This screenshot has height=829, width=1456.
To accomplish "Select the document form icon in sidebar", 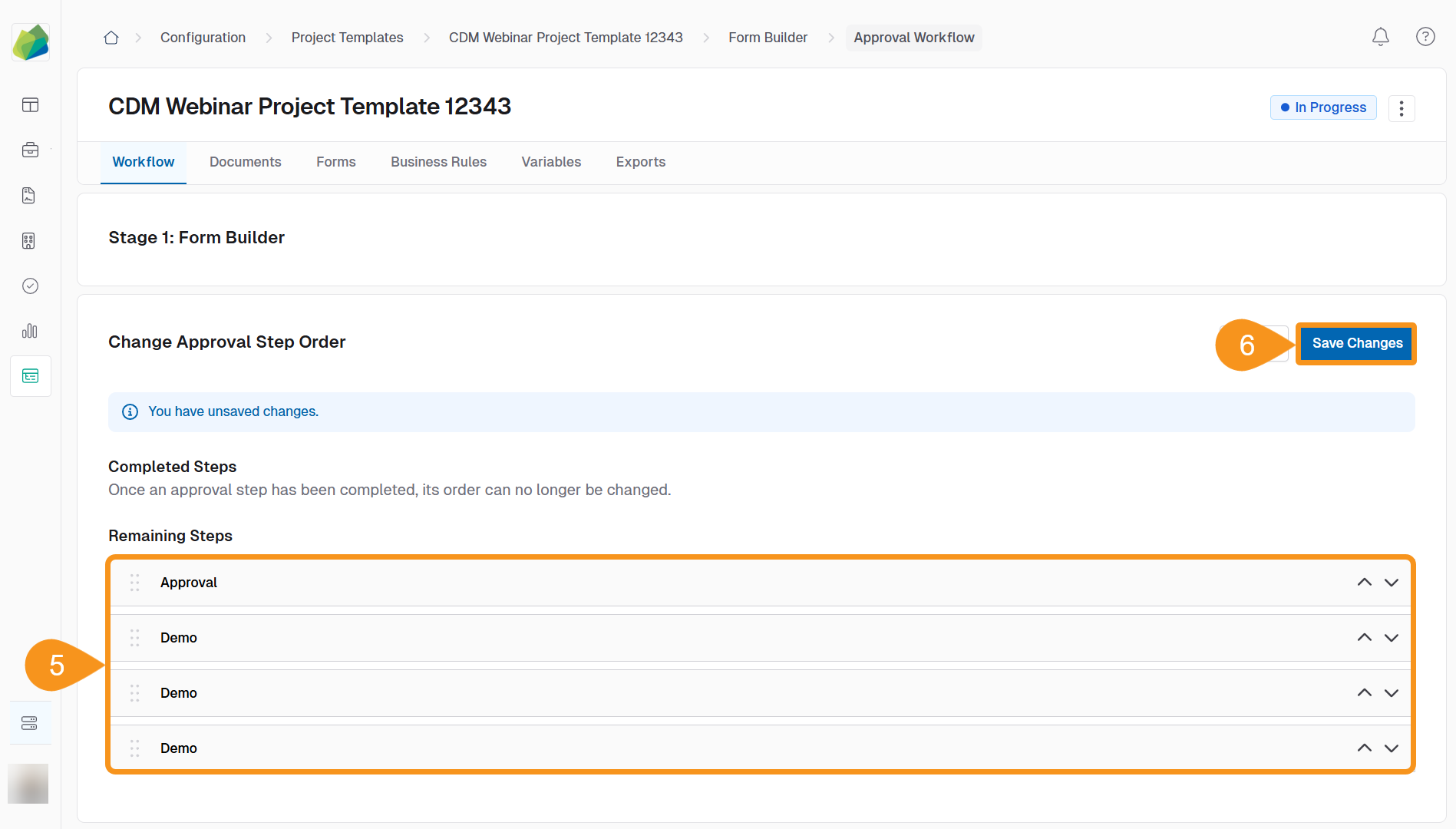I will tap(28, 195).
